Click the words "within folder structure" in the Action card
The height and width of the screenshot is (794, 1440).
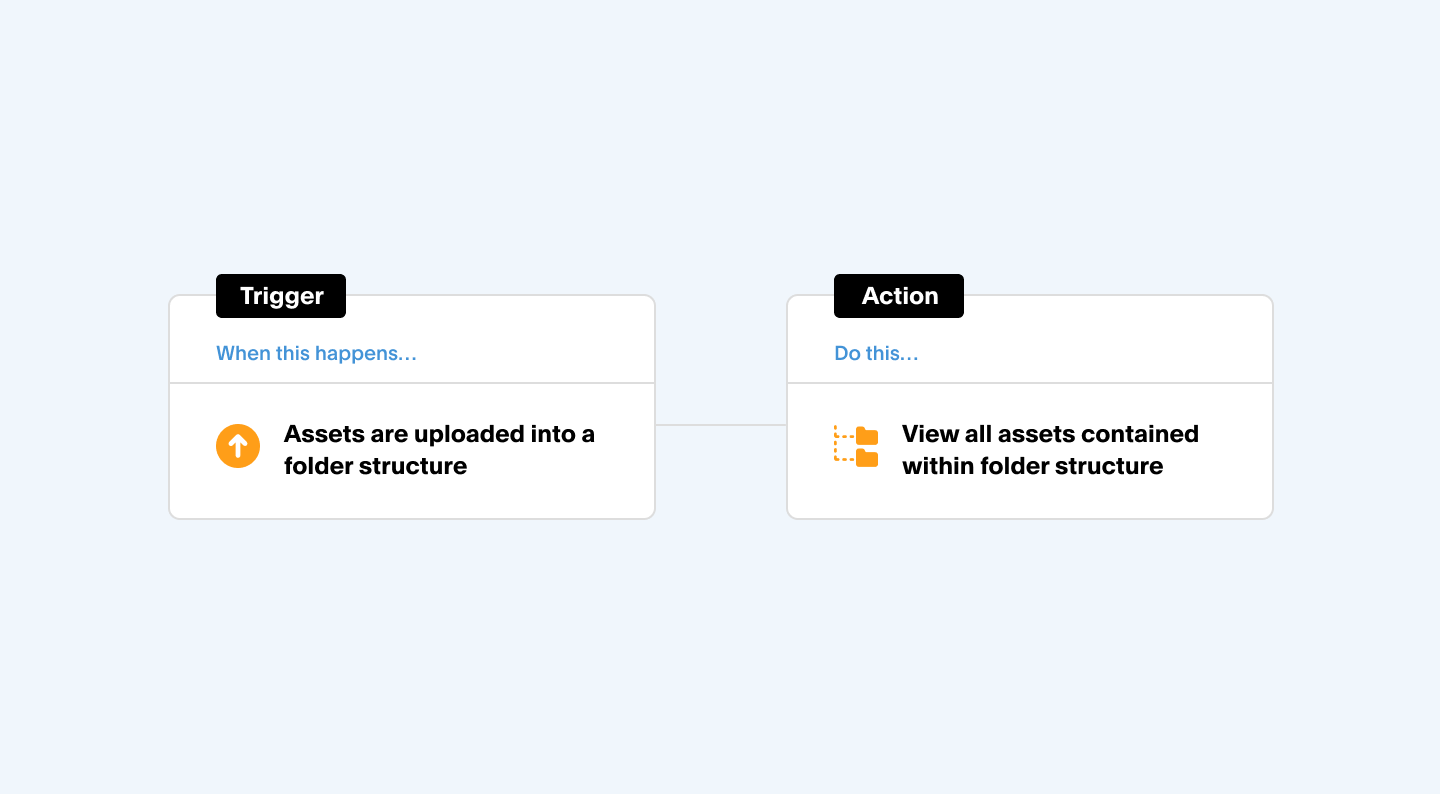tap(1032, 466)
